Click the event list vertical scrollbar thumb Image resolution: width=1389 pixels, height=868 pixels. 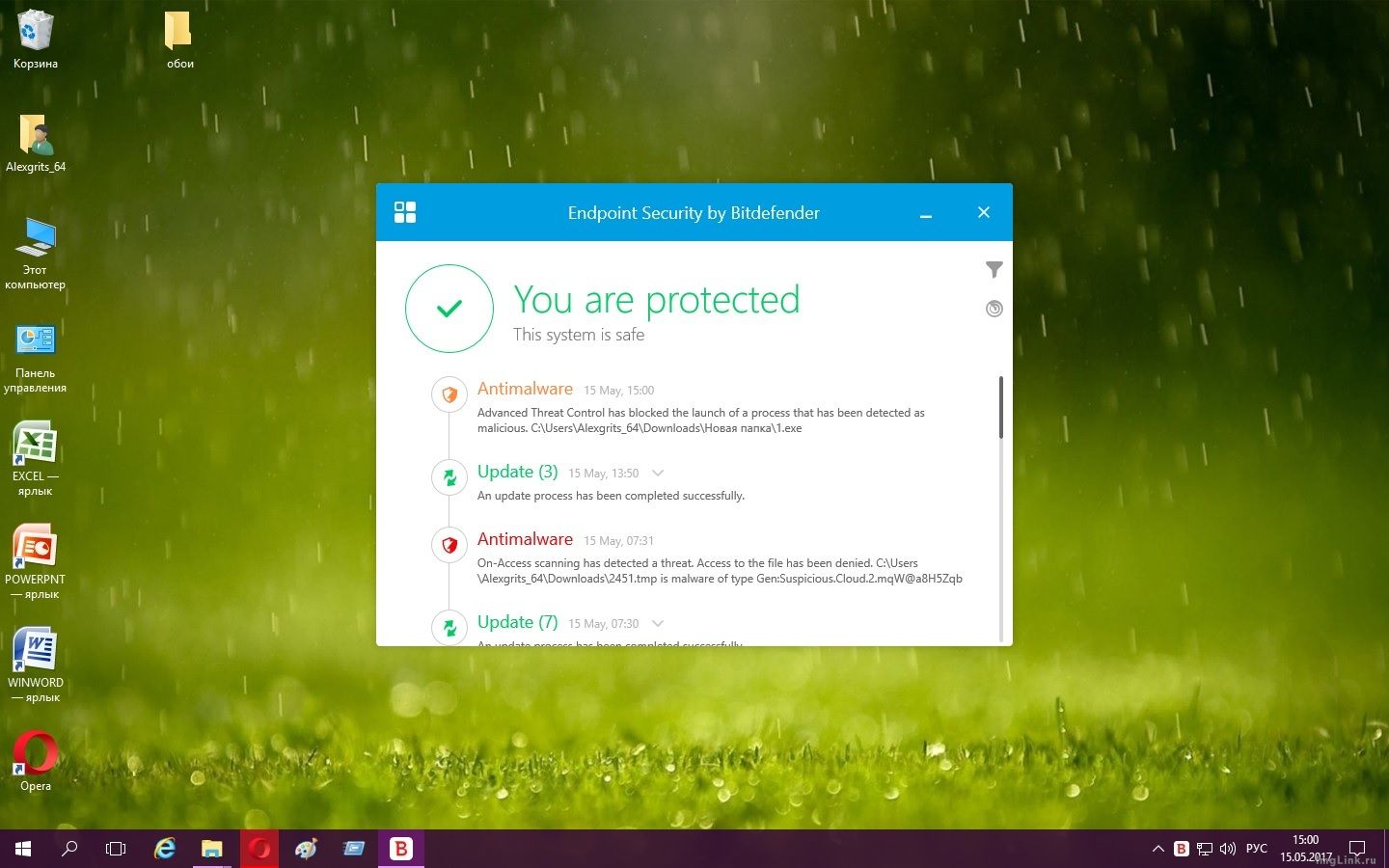[x=1001, y=407]
